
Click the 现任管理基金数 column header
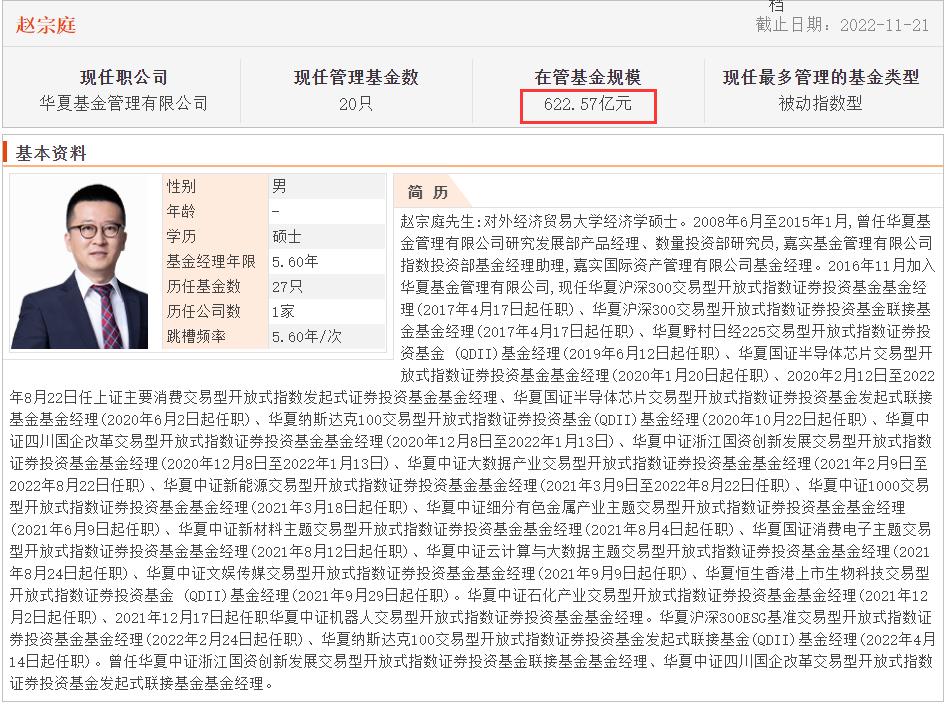pos(355,77)
